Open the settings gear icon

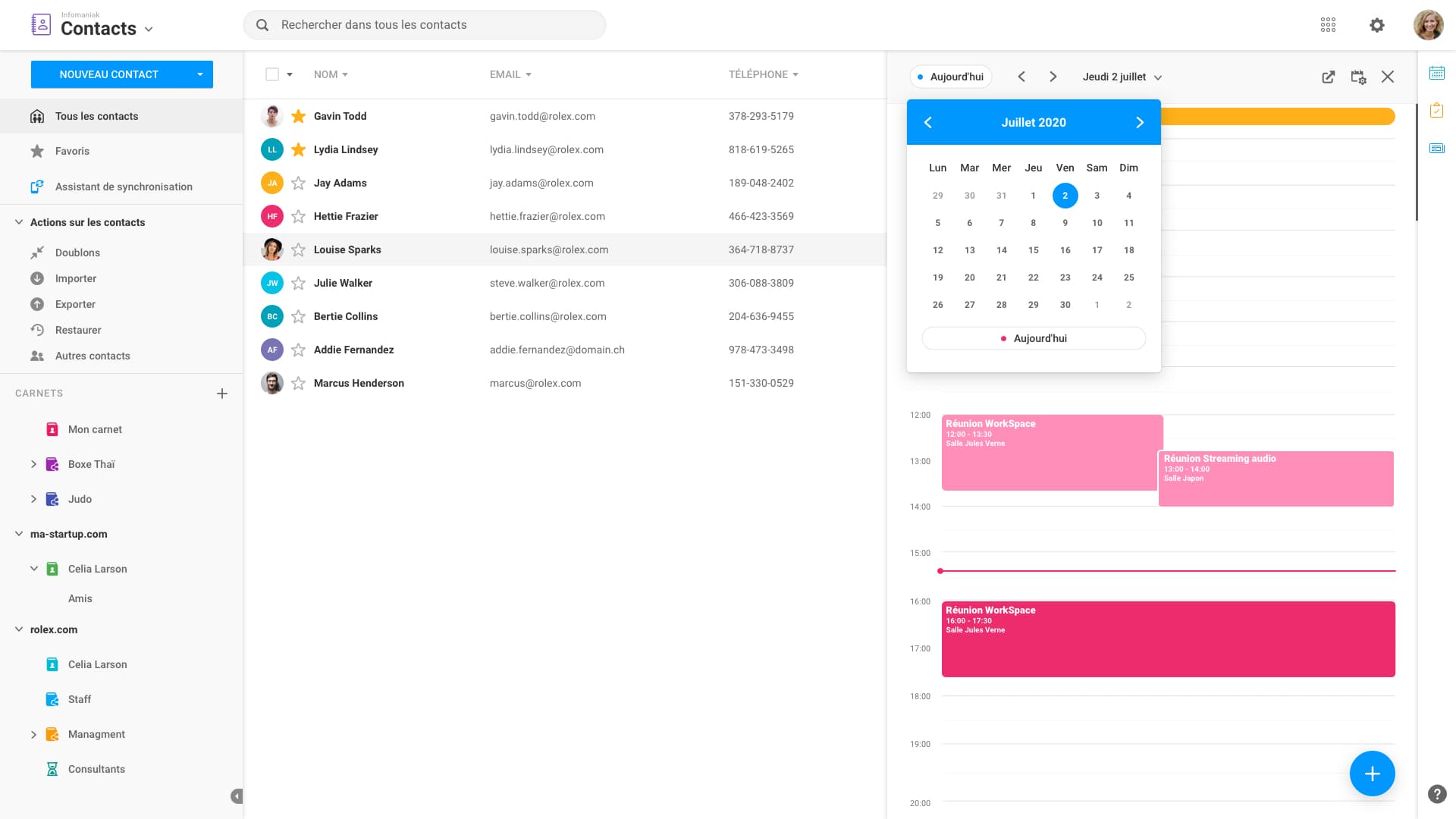(x=1376, y=25)
